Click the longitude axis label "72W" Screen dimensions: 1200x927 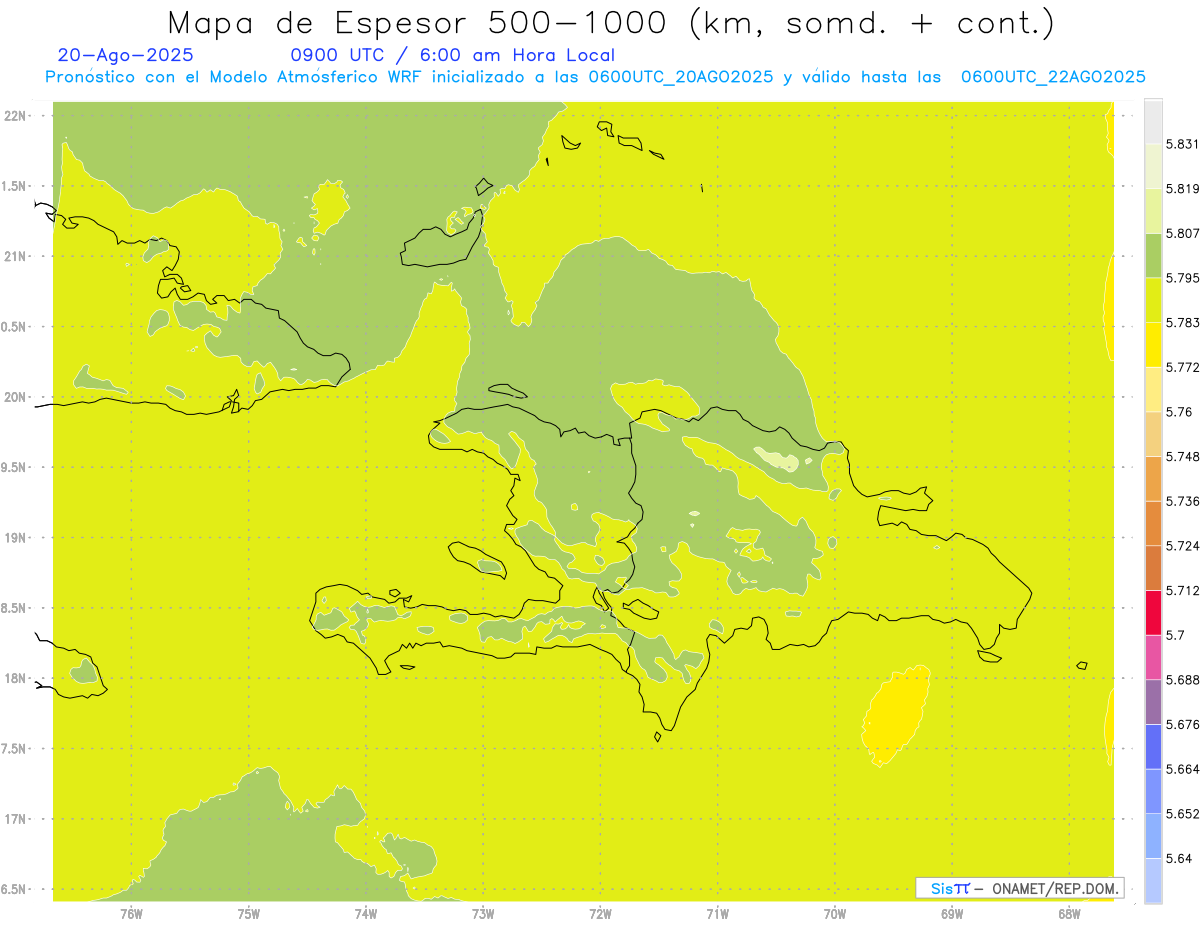coord(600,914)
